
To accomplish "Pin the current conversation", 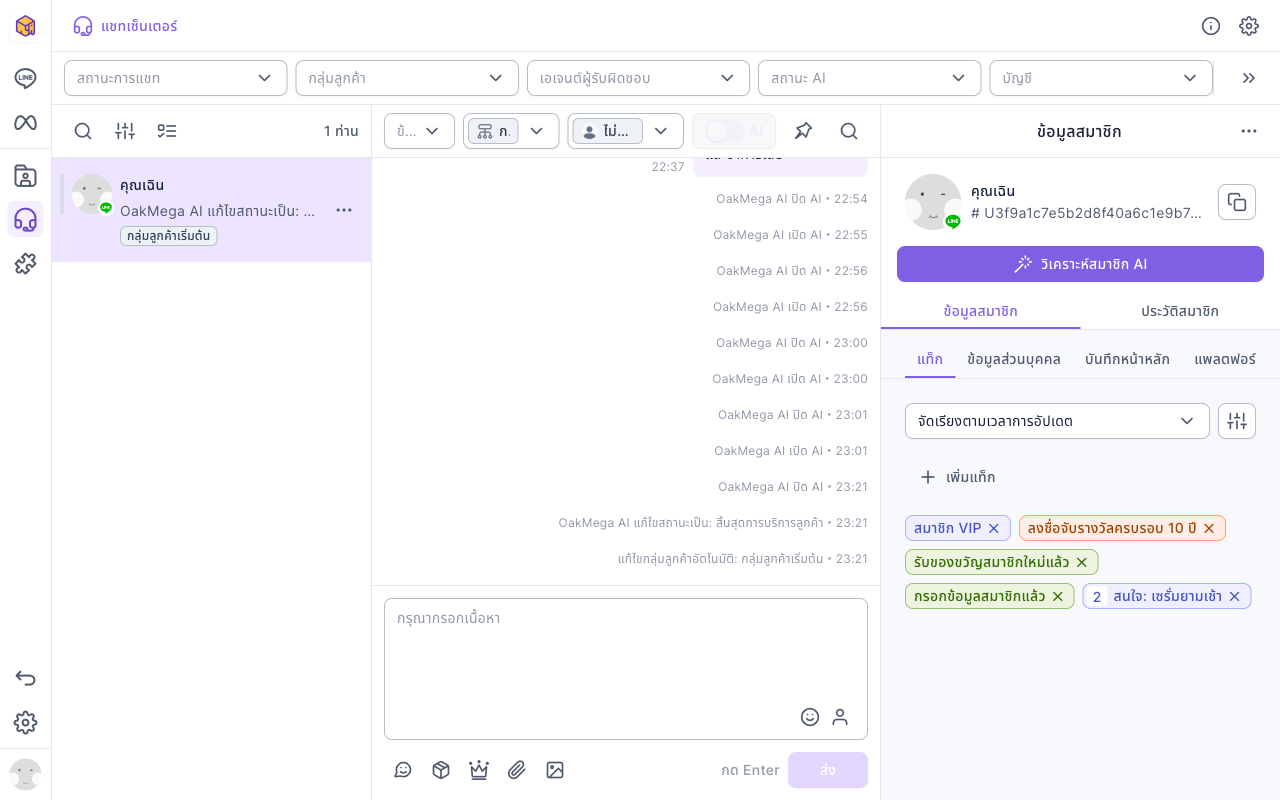I will coord(803,131).
